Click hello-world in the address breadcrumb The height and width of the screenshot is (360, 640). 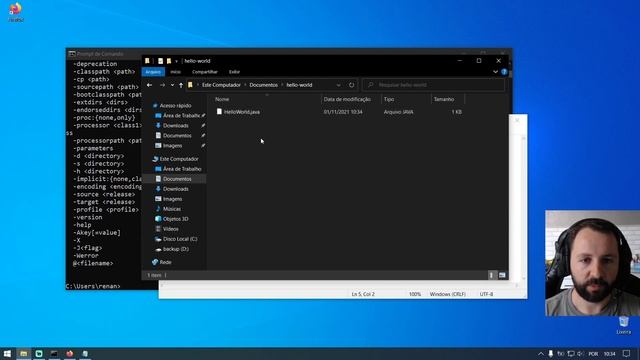point(299,85)
